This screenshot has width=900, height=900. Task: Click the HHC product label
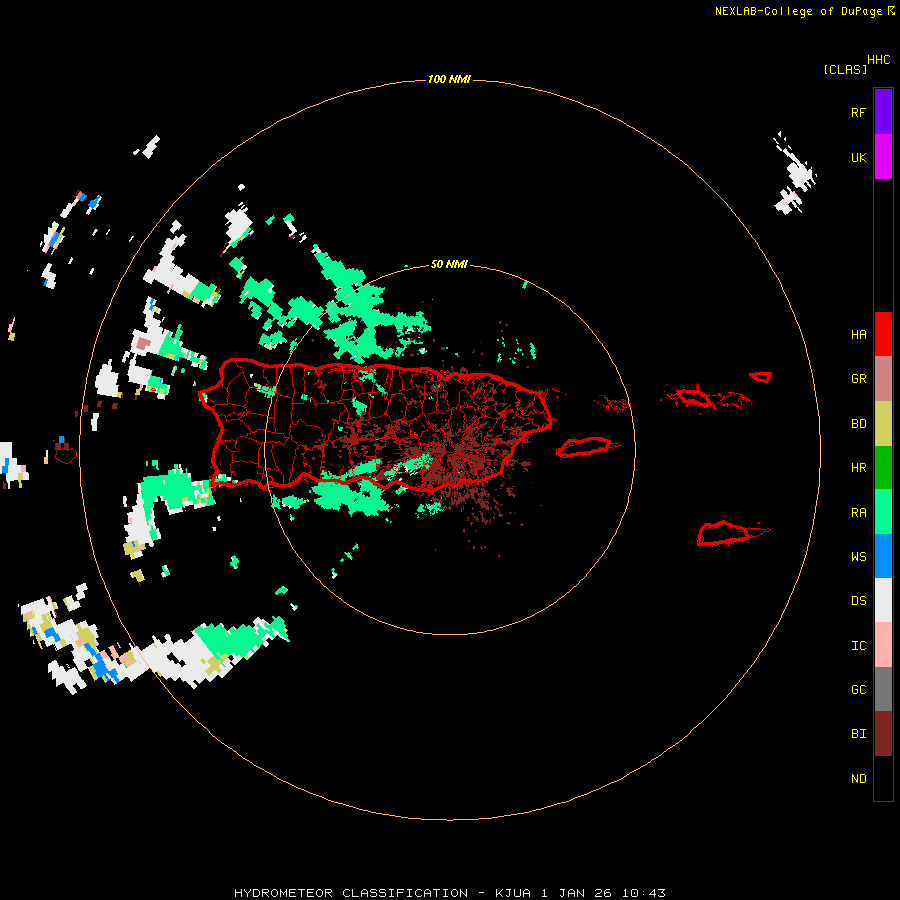[878, 60]
